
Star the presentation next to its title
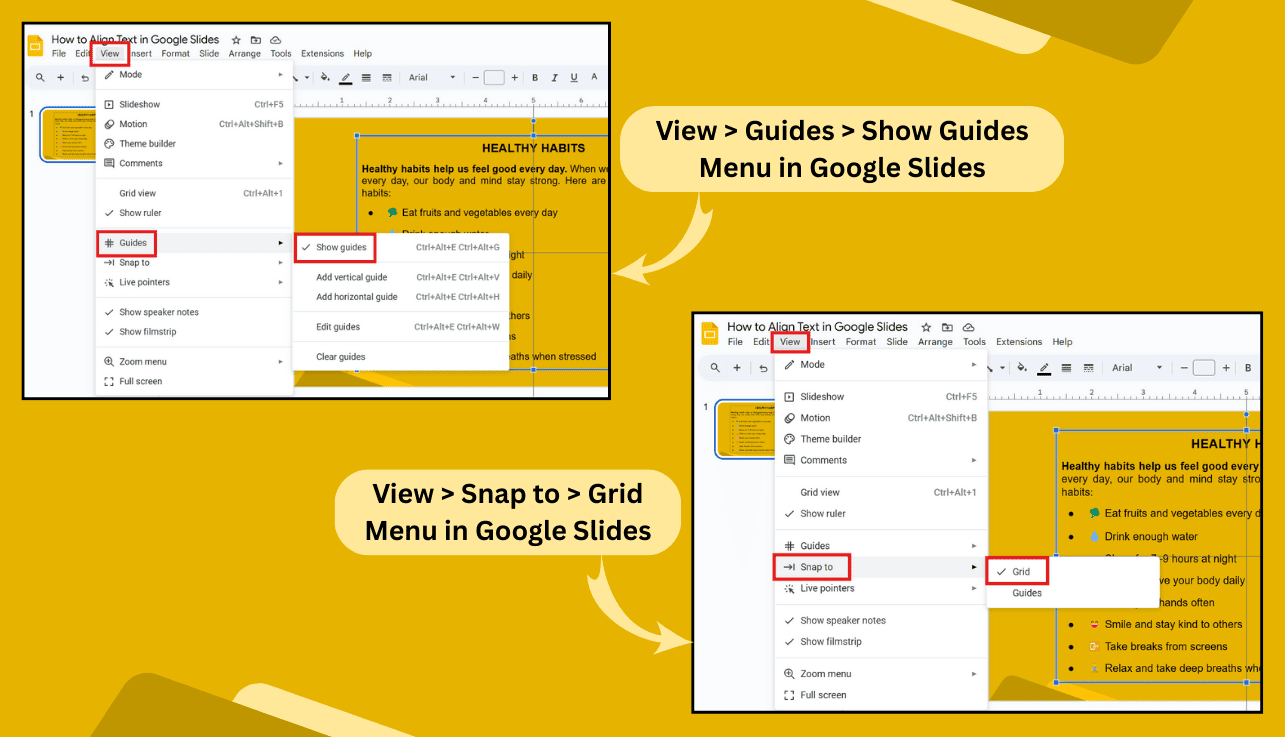[x=234, y=42]
